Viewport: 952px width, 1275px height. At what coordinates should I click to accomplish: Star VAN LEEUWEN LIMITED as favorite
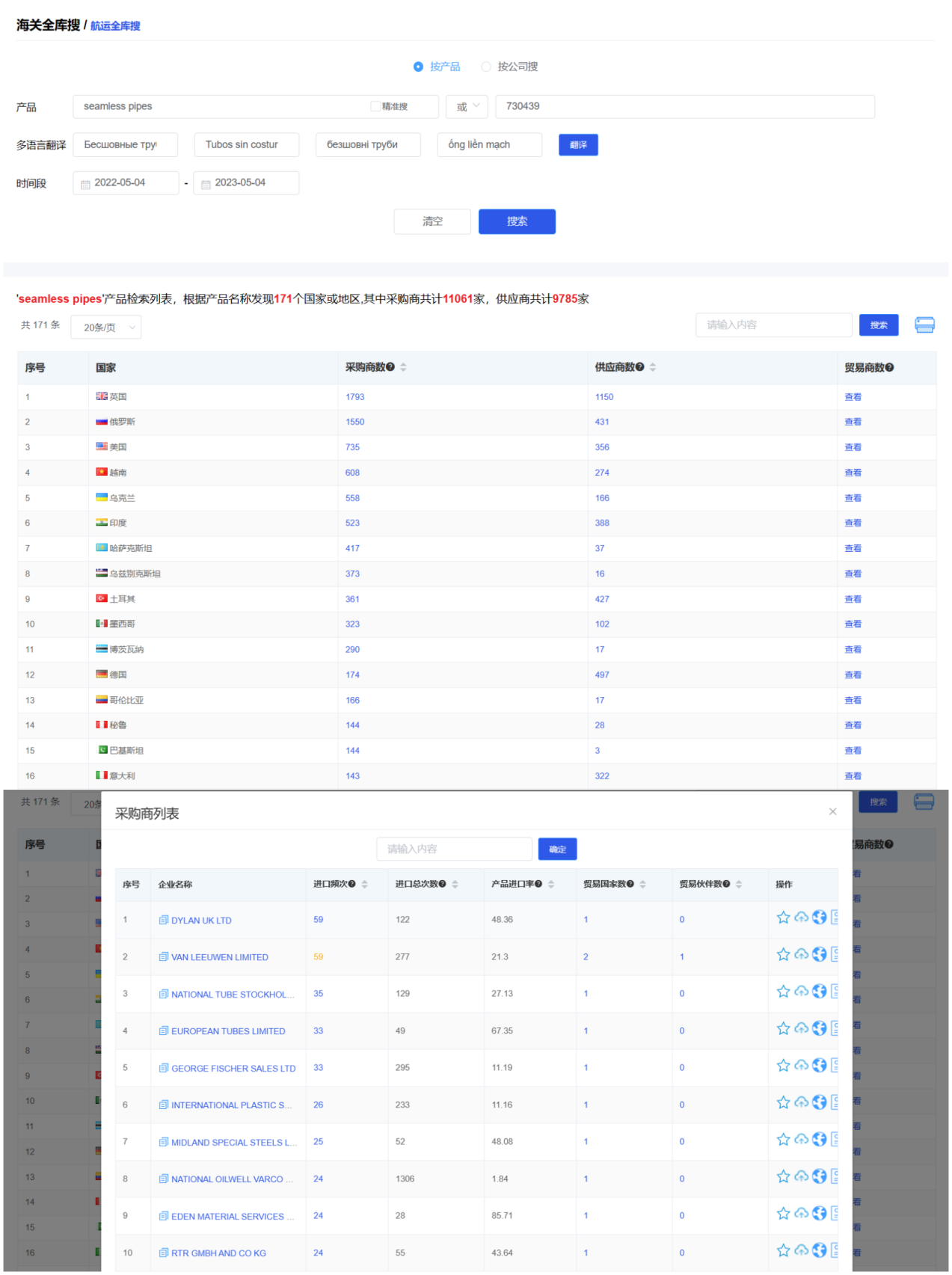783,955
